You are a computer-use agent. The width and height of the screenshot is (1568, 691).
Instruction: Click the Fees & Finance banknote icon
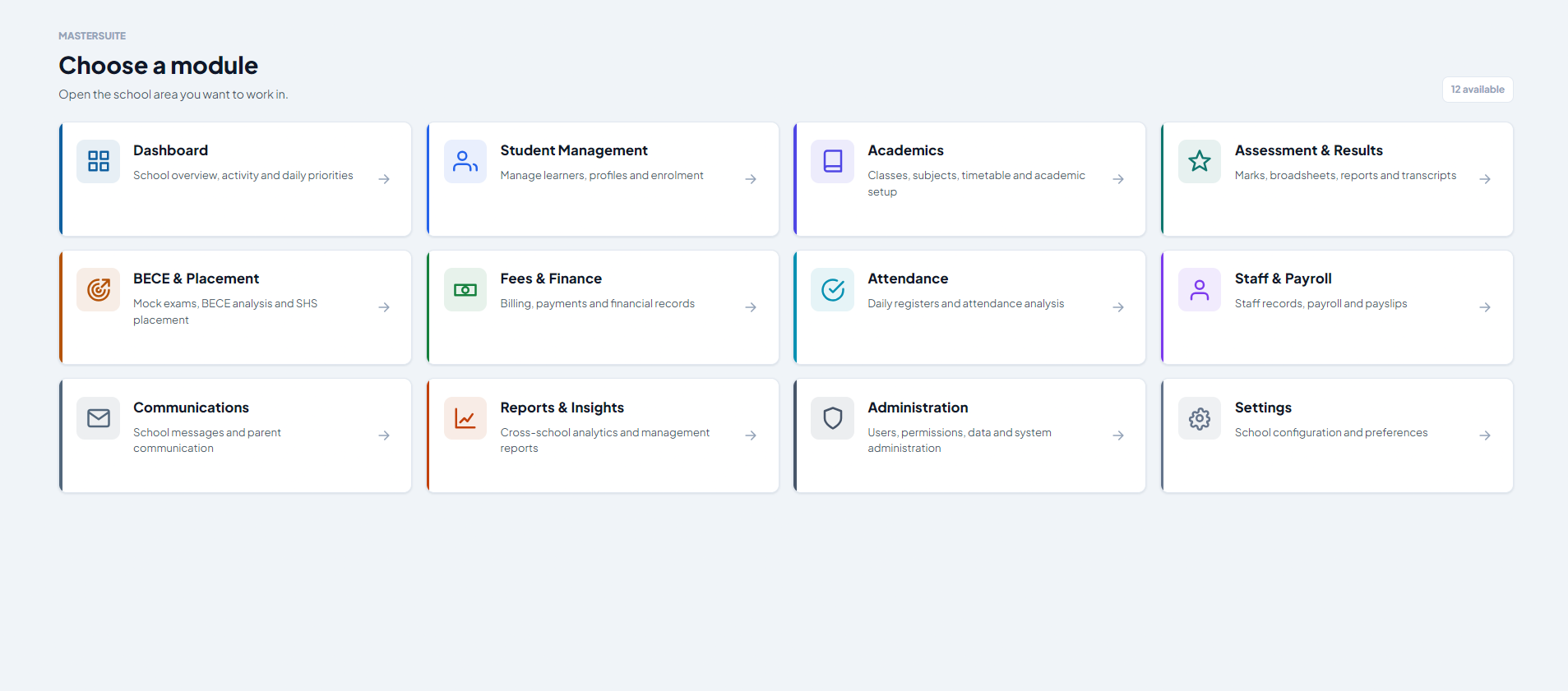coord(465,290)
